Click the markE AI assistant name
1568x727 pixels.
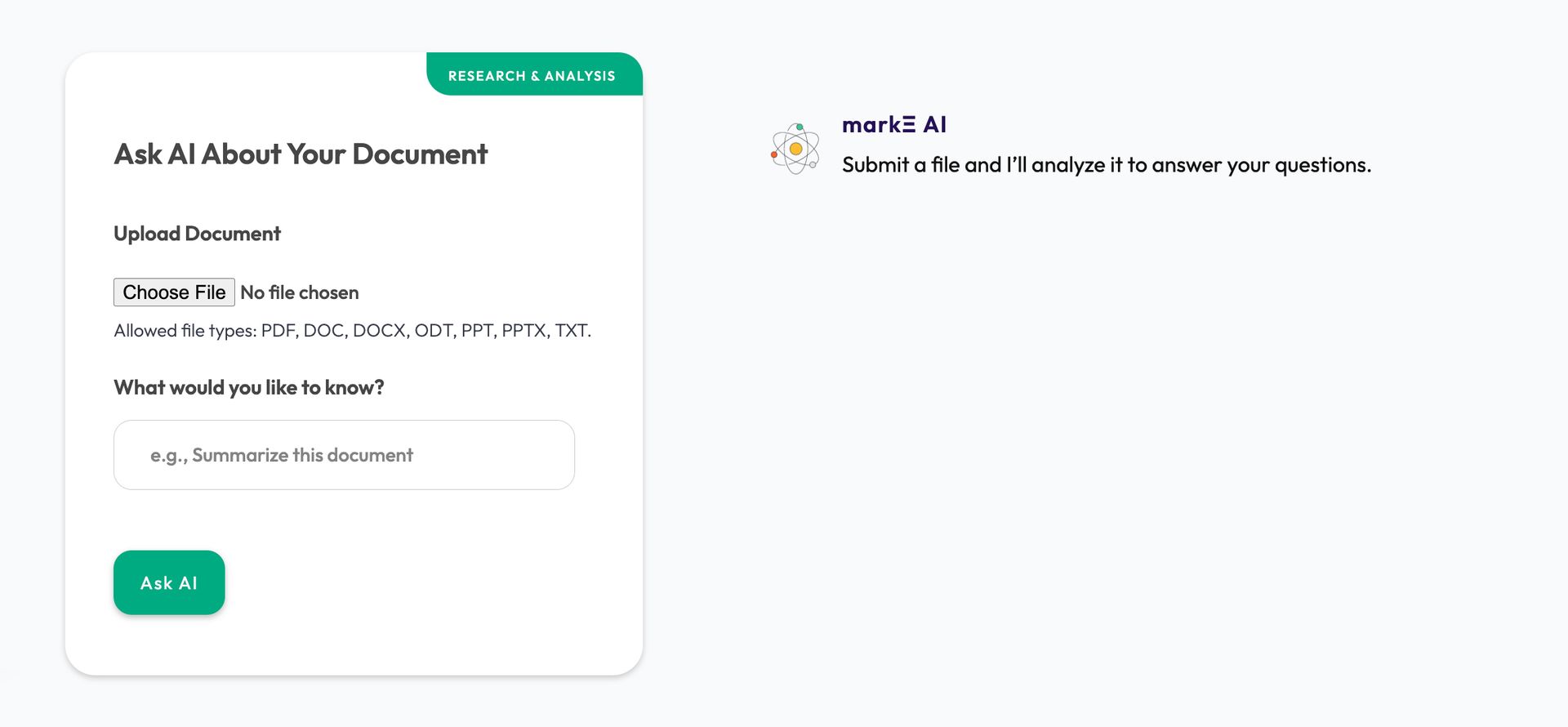893,125
